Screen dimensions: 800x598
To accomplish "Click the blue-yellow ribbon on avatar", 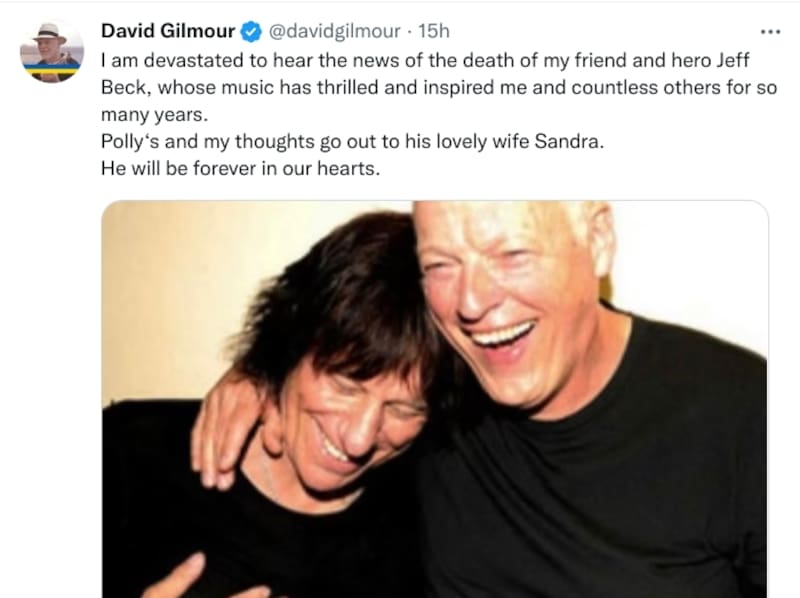I will click(x=52, y=71).
